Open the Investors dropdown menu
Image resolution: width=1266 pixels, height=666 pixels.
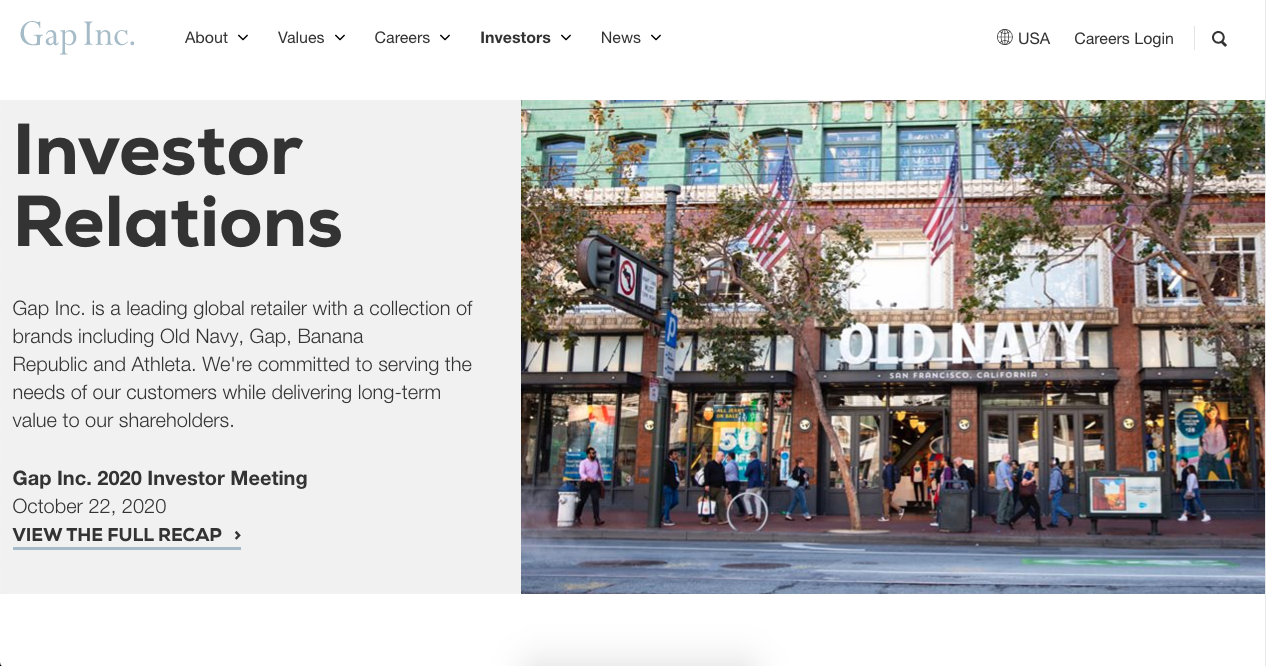[x=566, y=37]
